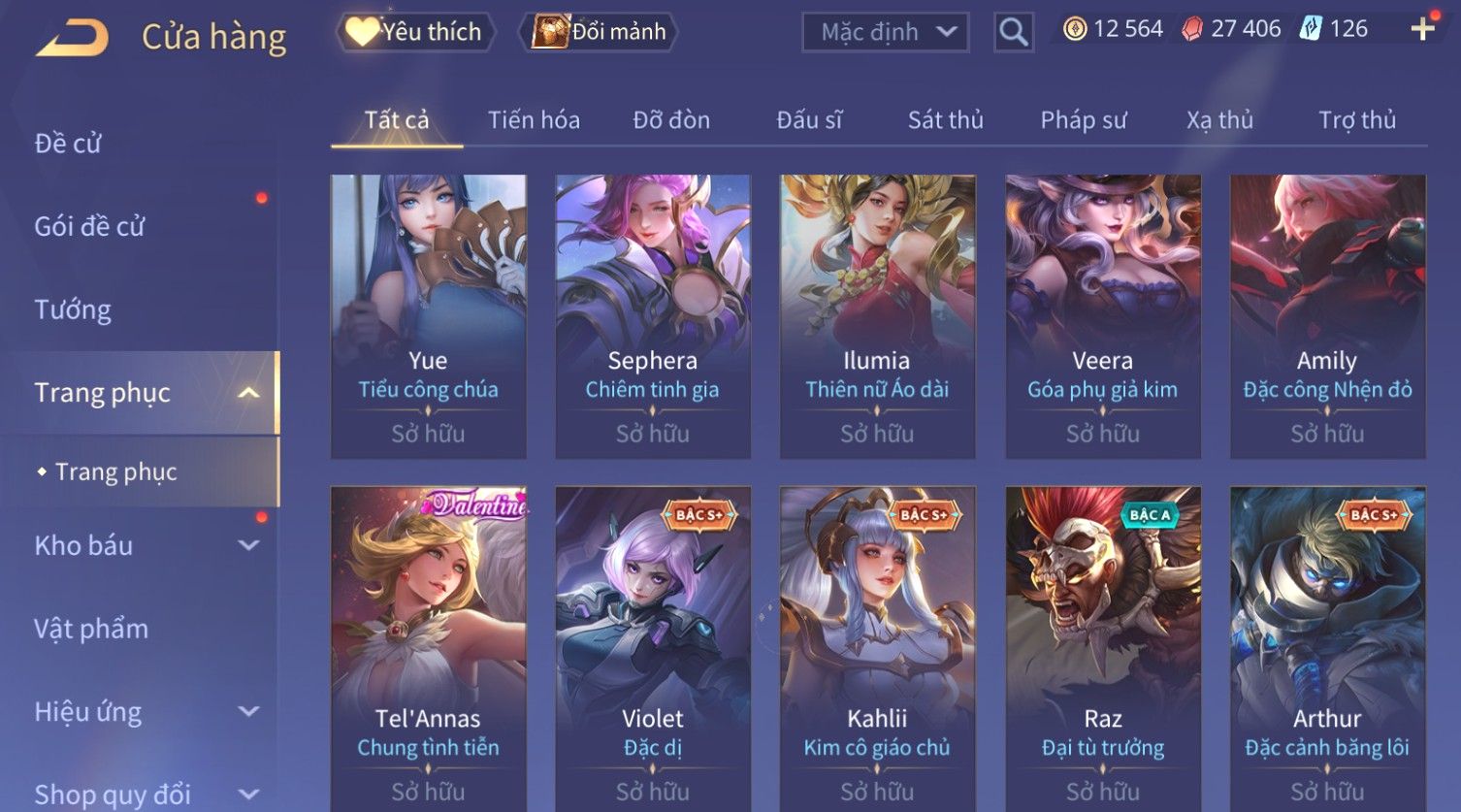Image resolution: width=1461 pixels, height=812 pixels.
Task: Go back using the golden arrow icon
Action: click(x=72, y=38)
